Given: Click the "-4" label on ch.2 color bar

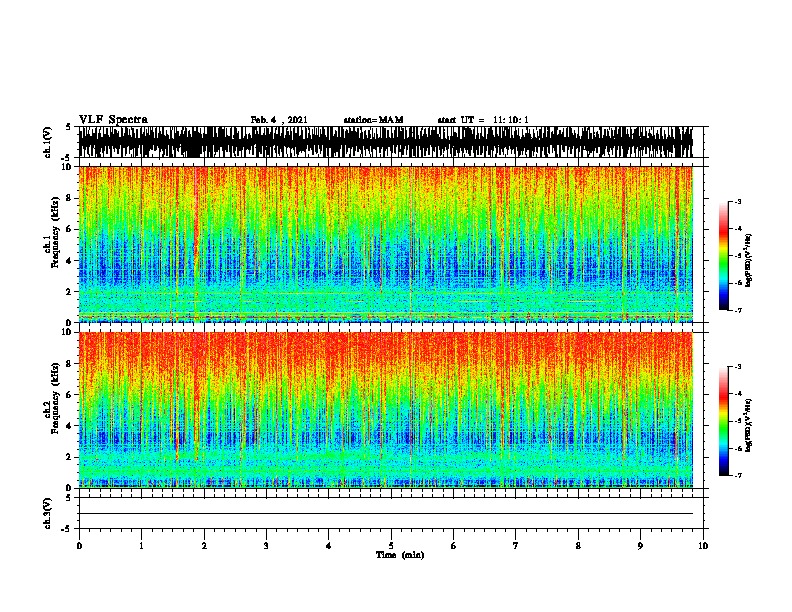Looking at the screenshot, I should tap(738, 394).
